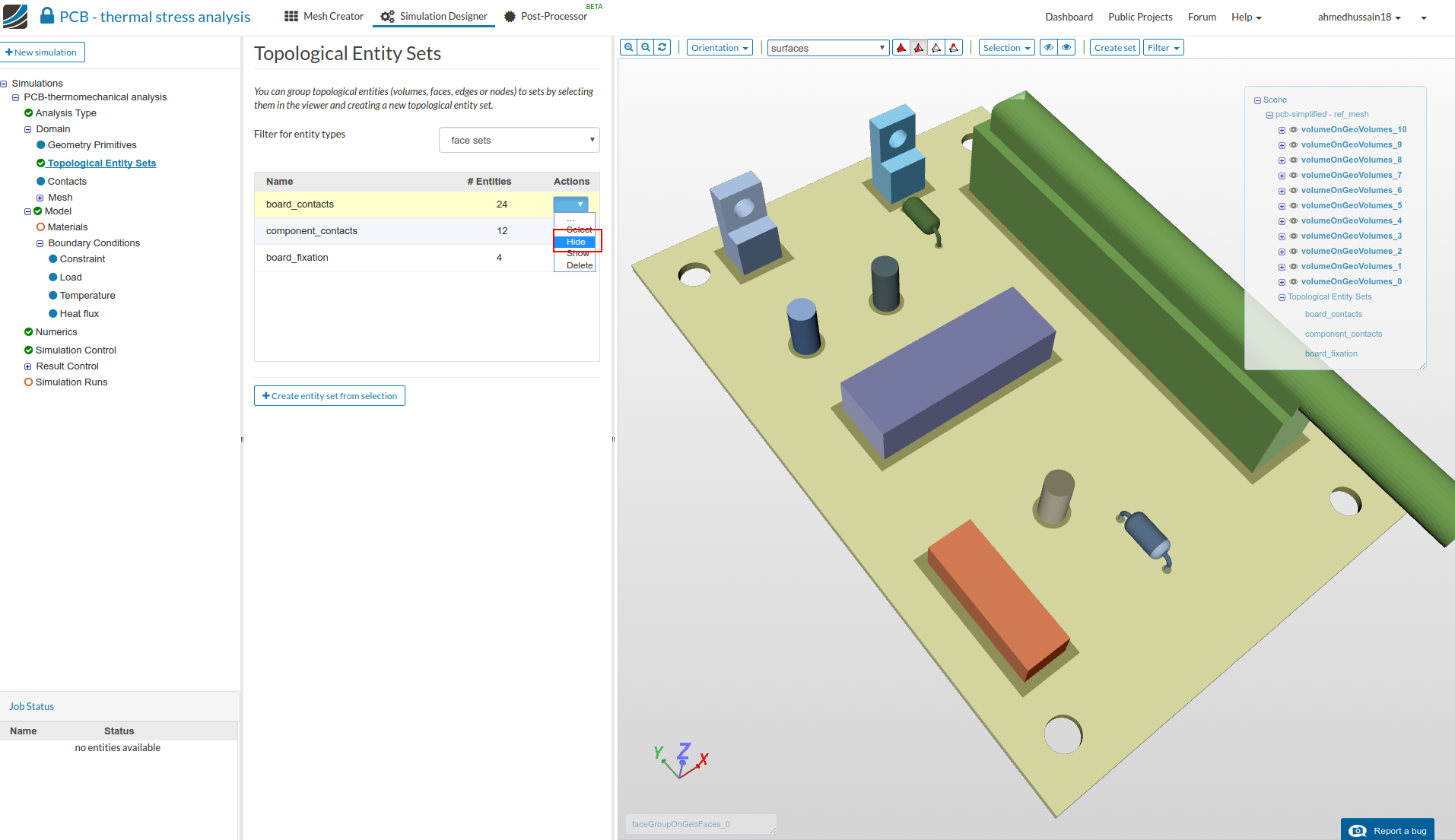Screen dimensions: 1455x840
Task: Toggle eye icon for volumeOnGeoVolumes_5
Action: (x=1294, y=206)
